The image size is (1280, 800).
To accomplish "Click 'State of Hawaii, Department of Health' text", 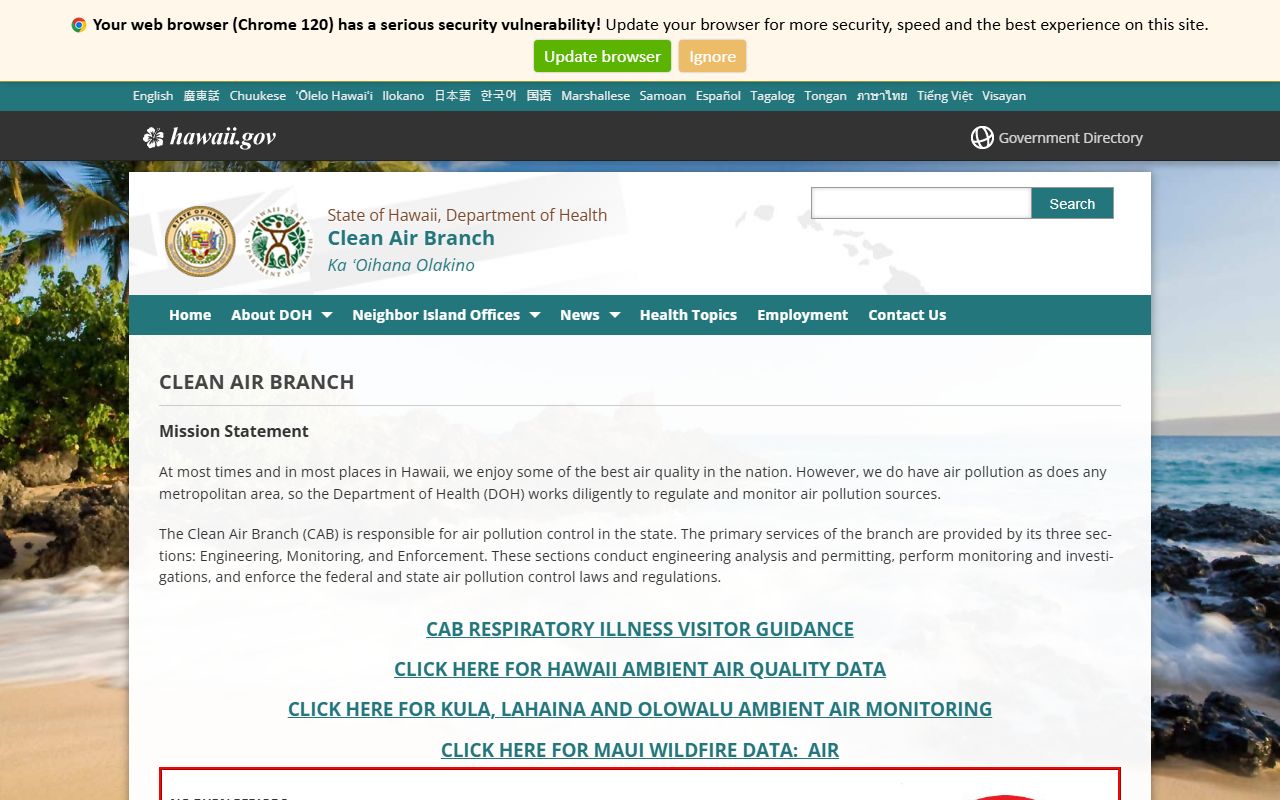I will point(467,215).
